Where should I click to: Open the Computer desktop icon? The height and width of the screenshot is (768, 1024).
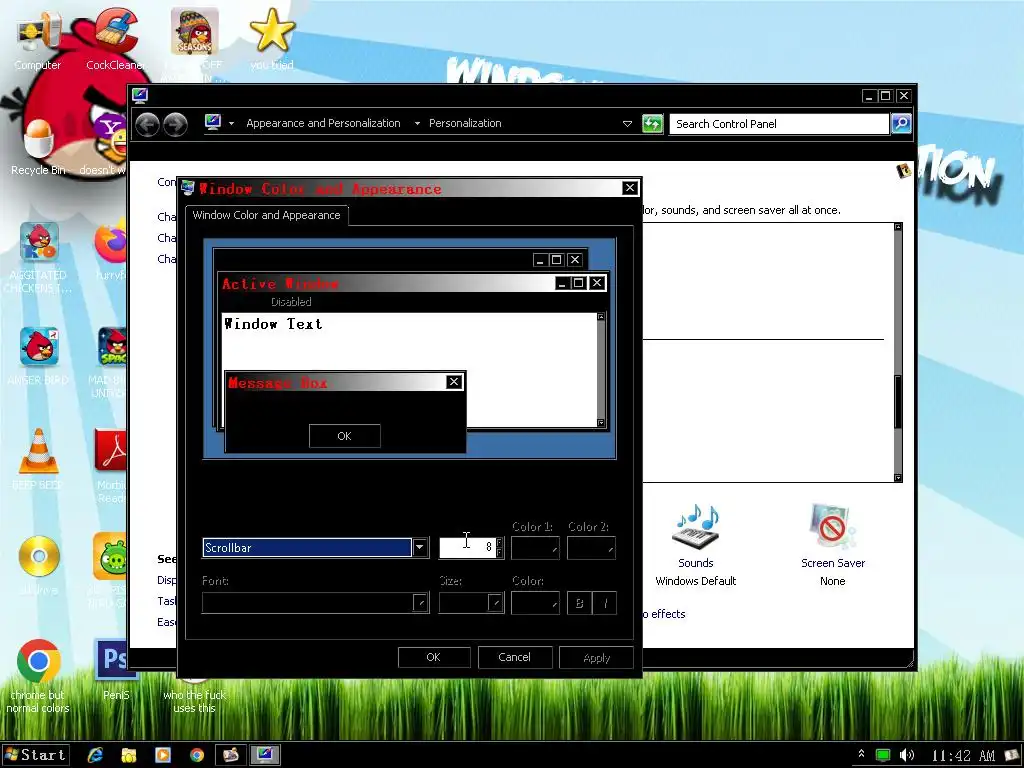pyautogui.click(x=37, y=39)
